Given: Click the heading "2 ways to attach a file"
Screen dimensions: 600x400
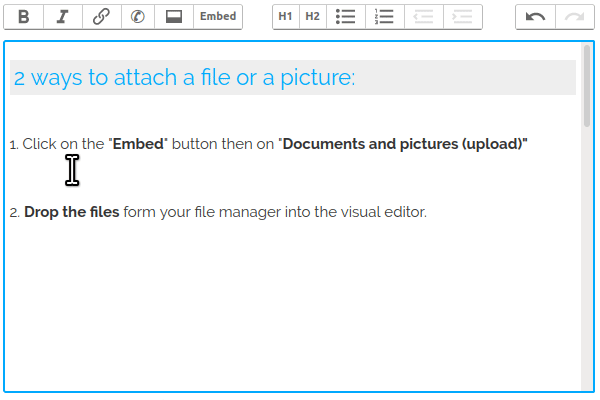Looking at the screenshot, I should click(x=184, y=78).
